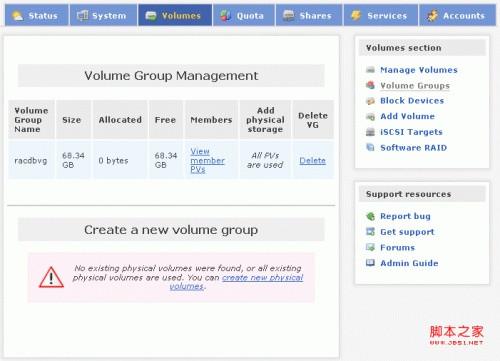Screen dimensions: 500x361
Task: Click the Add Volume icon
Action: point(370,117)
